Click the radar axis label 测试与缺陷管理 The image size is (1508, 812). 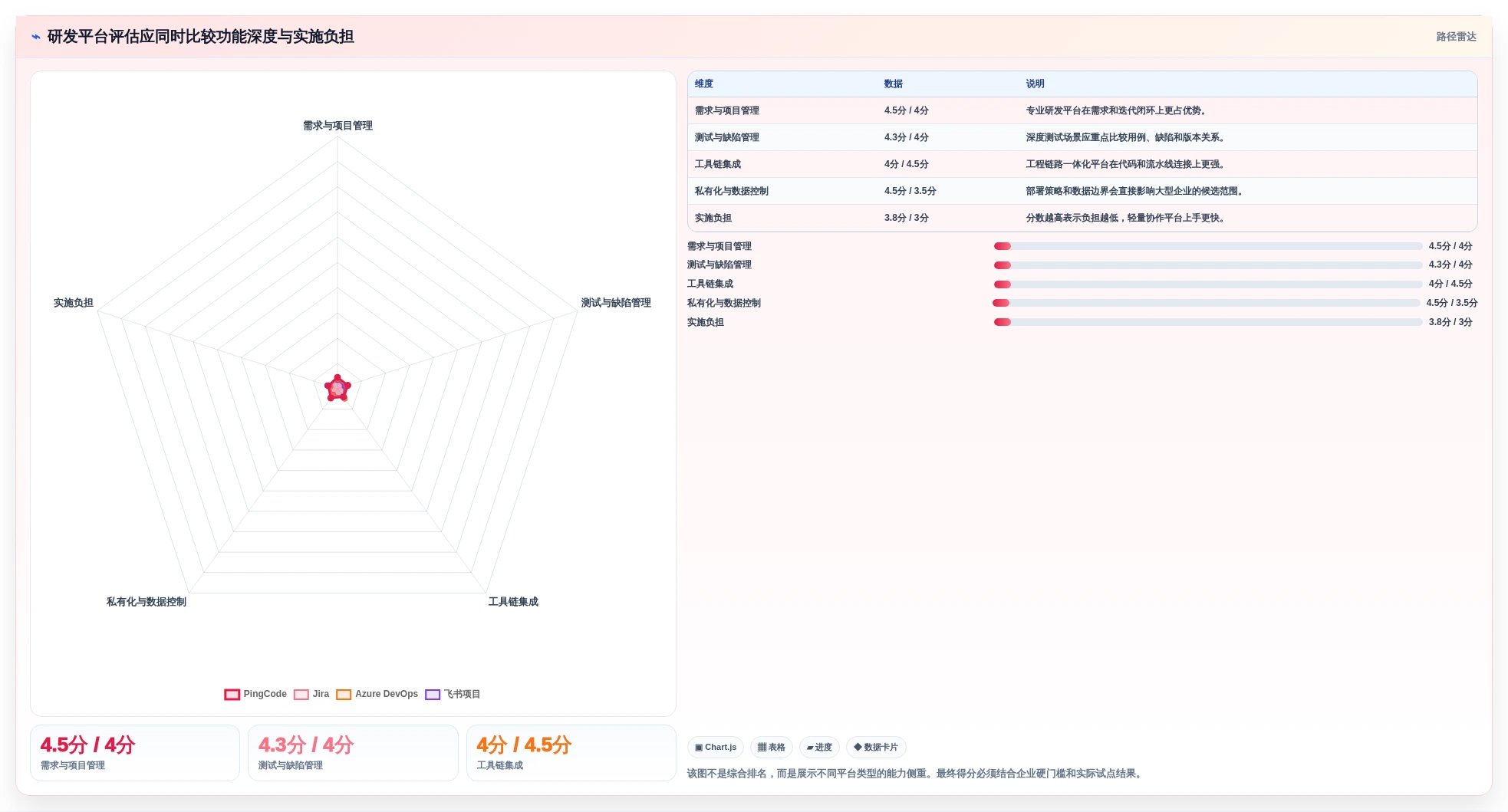pyautogui.click(x=616, y=303)
